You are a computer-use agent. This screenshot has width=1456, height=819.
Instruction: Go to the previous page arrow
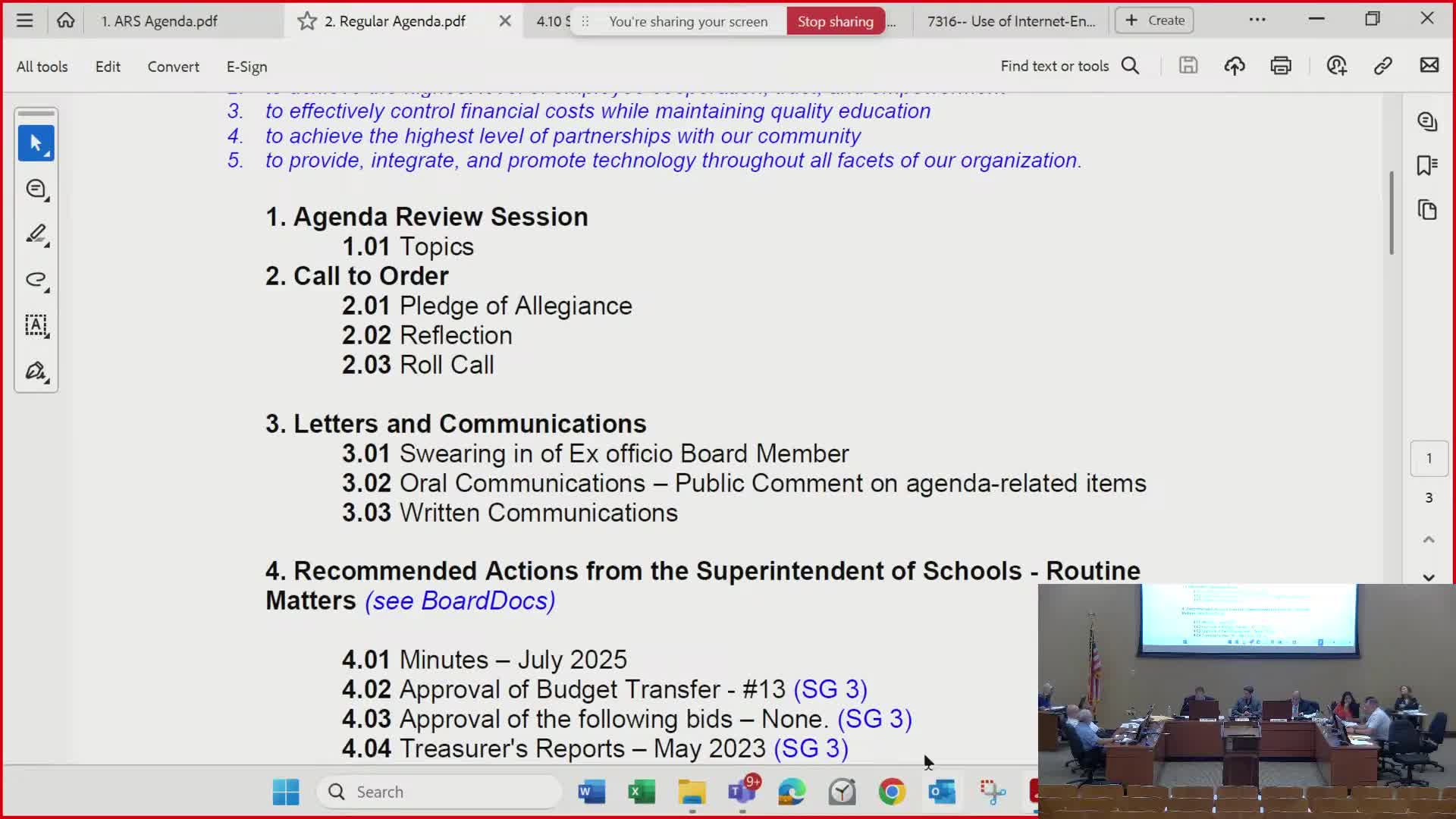pyautogui.click(x=1429, y=539)
